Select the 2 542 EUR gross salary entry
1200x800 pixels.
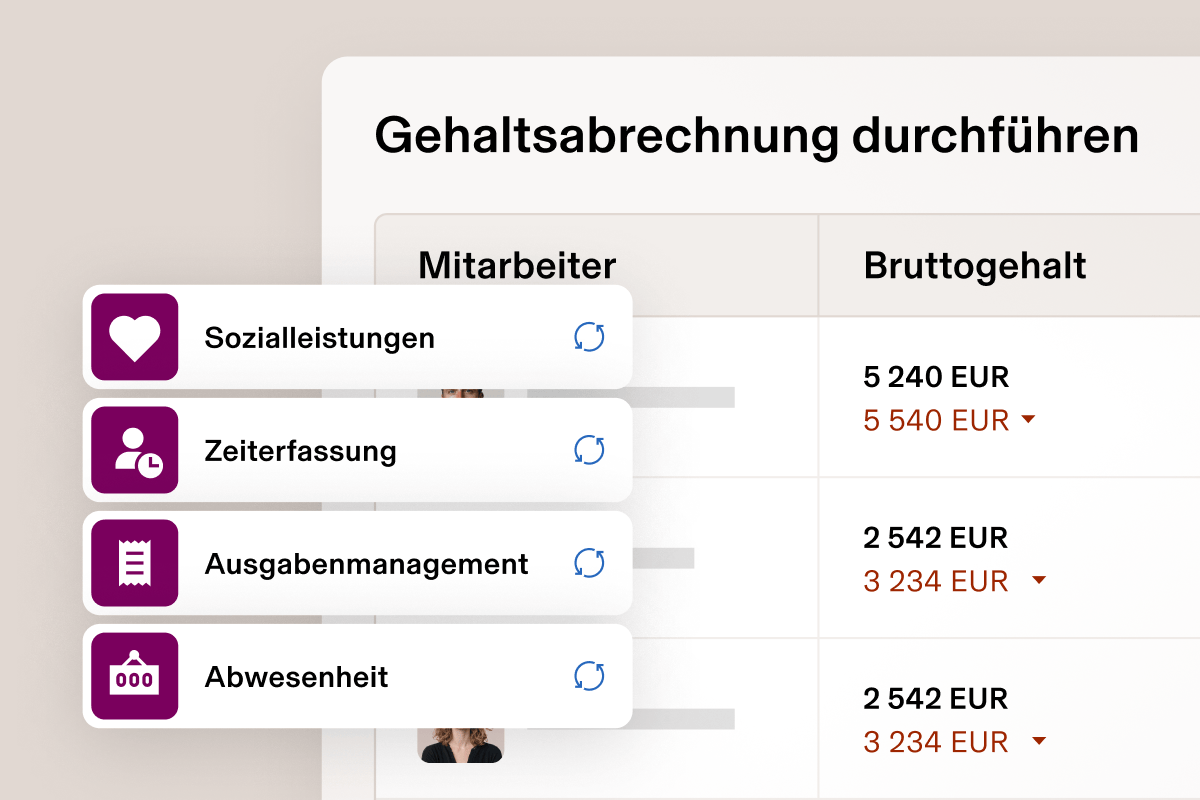[935, 538]
